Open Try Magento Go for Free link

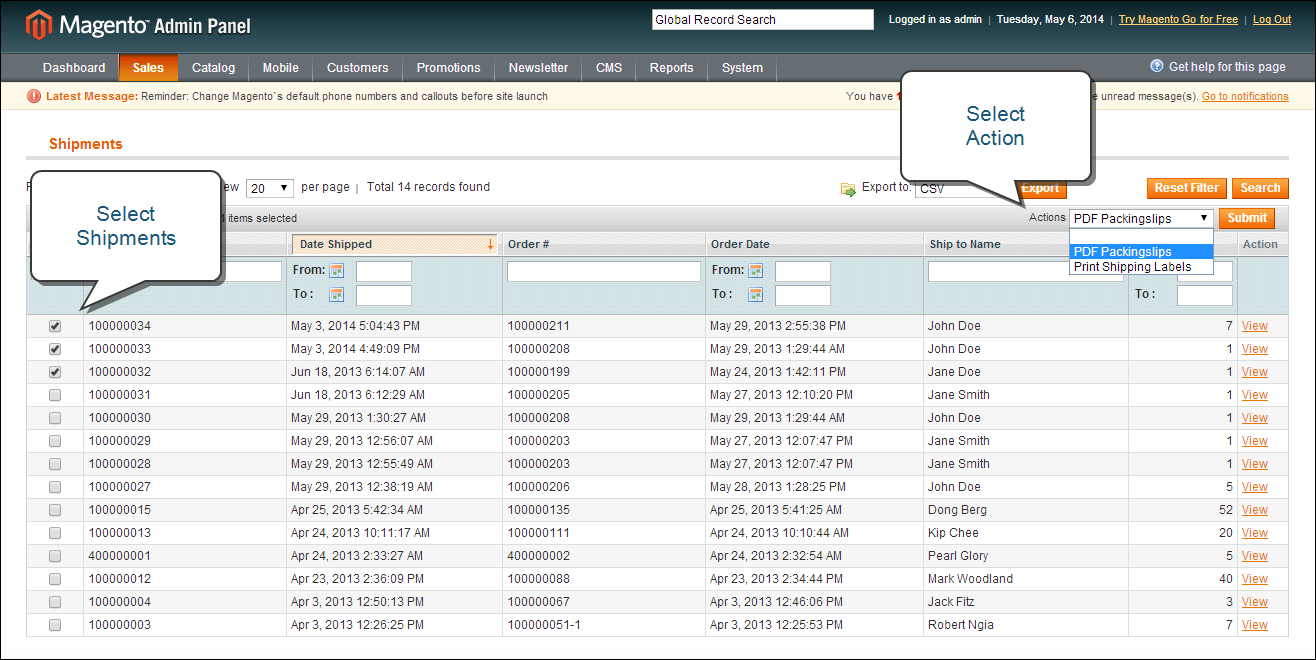point(1178,19)
